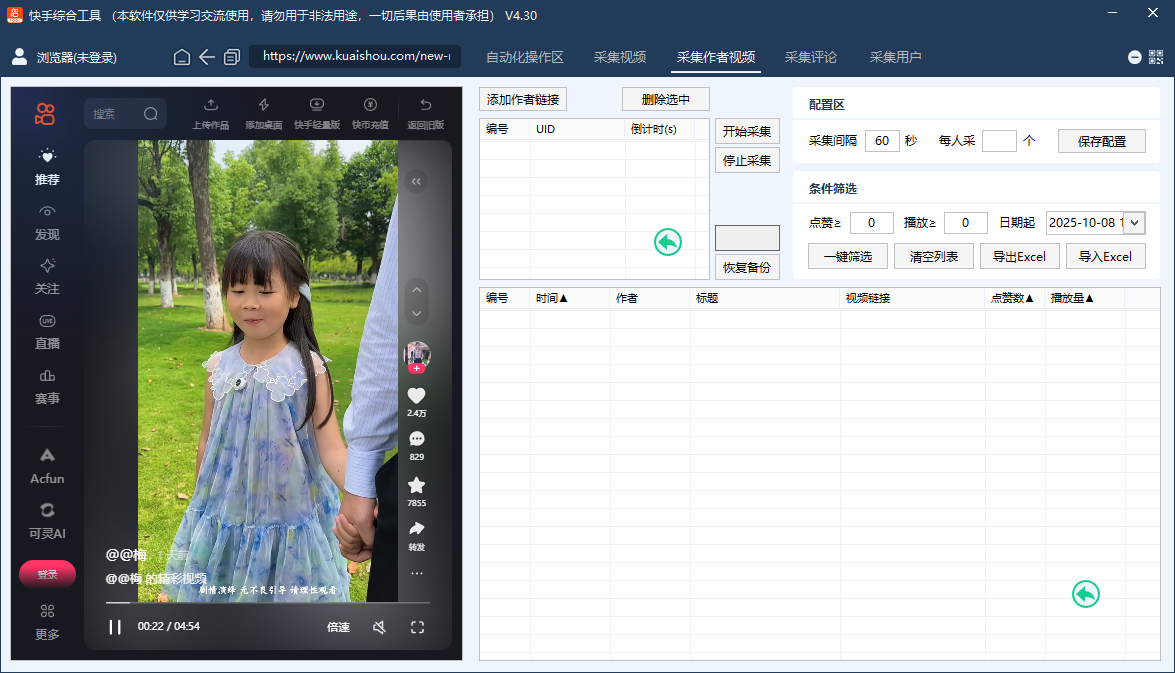Screen dimensions: 1175x673
Task: Click the 开始采集 button
Action: (x=746, y=131)
